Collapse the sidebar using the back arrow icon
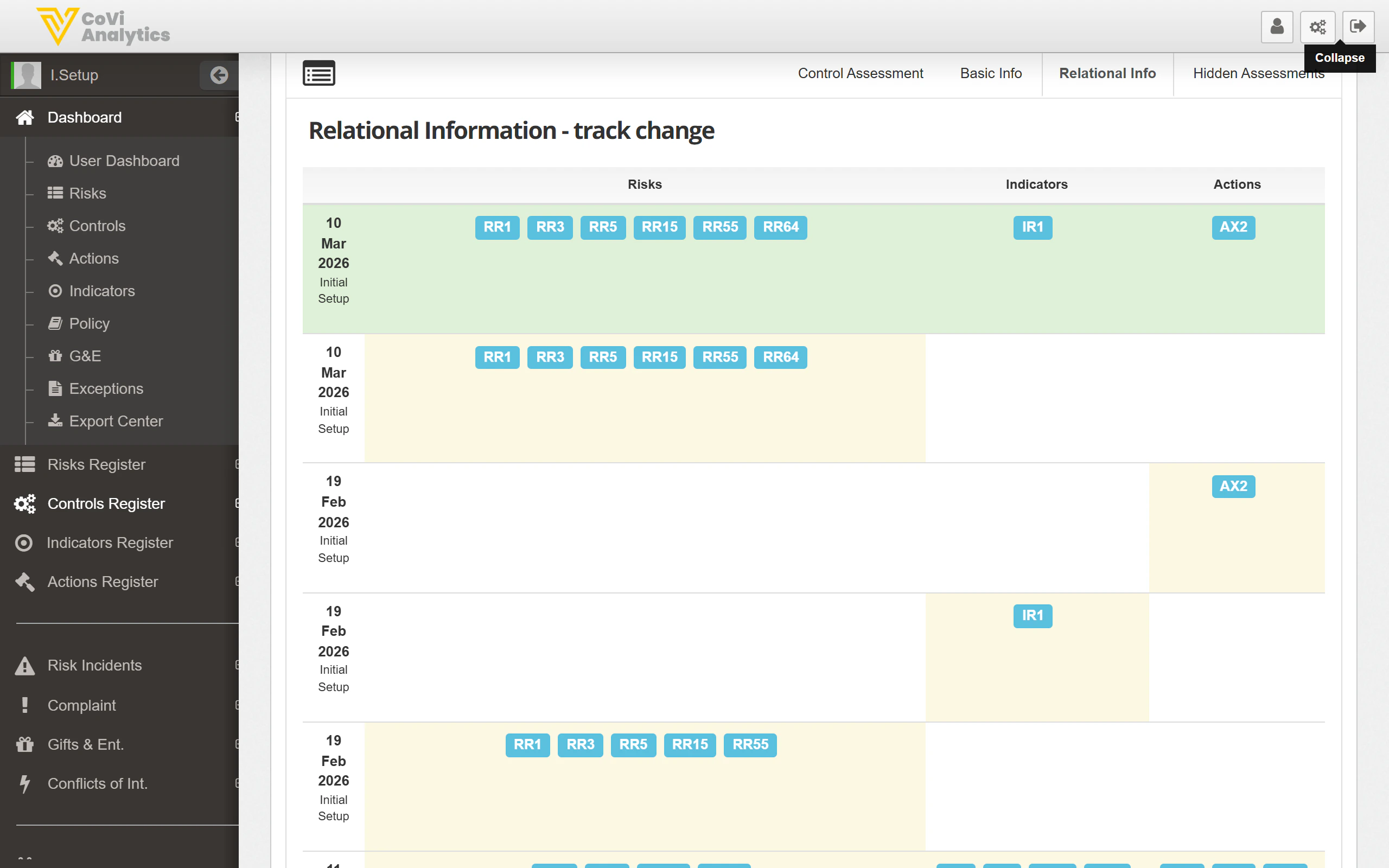This screenshot has width=1389, height=868. [x=219, y=75]
